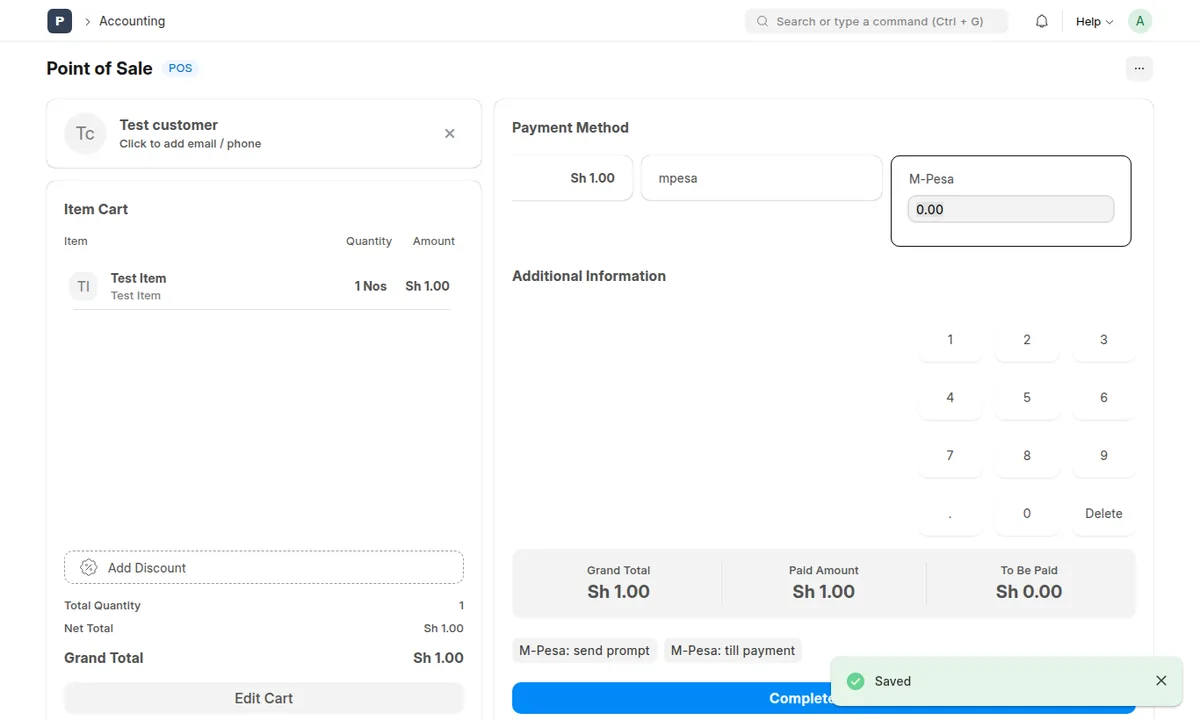Click 'Click to add email / phone' text
The width and height of the screenshot is (1200, 720).
coord(190,144)
